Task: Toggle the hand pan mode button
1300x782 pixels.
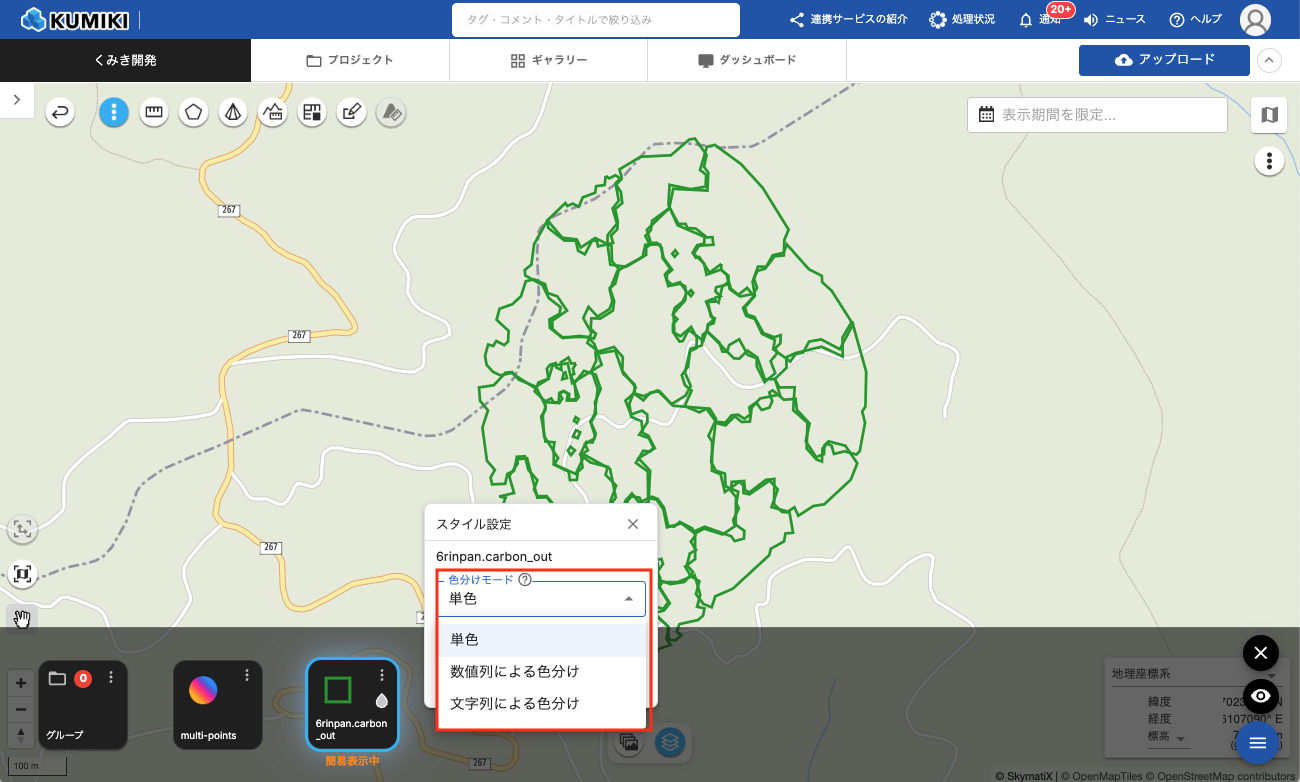Action: tap(22, 619)
